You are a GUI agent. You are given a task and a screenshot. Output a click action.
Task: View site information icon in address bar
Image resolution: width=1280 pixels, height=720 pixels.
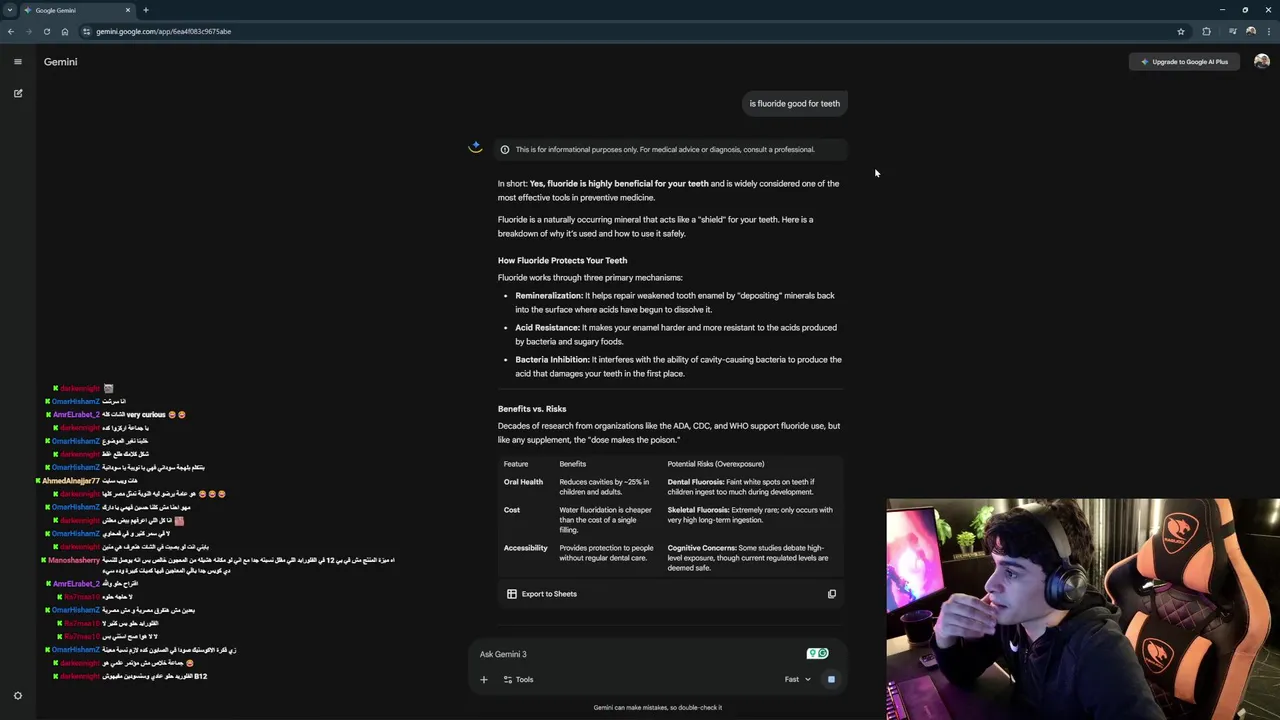87,31
